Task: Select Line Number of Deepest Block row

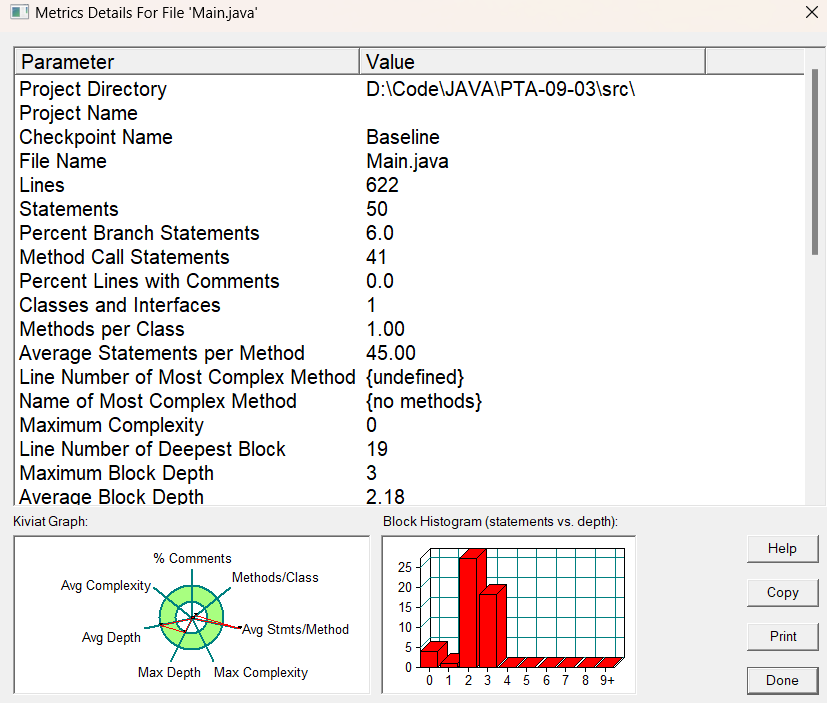Action: (409, 449)
